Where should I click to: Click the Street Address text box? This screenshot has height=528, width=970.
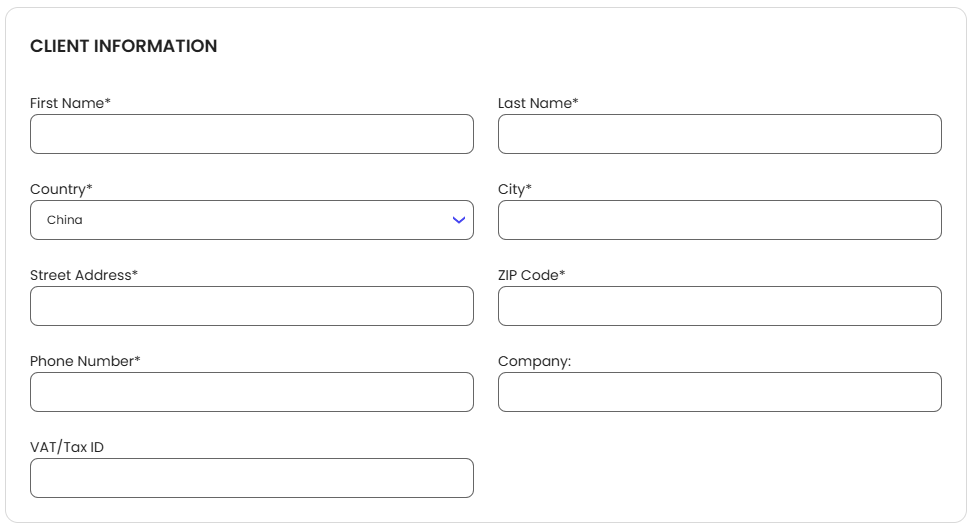point(252,306)
